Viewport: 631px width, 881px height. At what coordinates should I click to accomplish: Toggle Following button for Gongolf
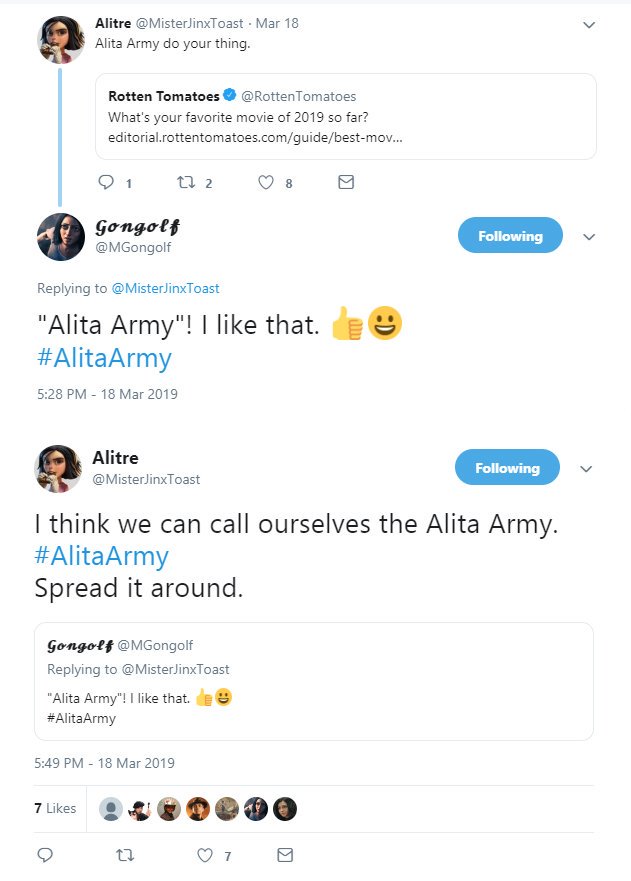(x=510, y=236)
